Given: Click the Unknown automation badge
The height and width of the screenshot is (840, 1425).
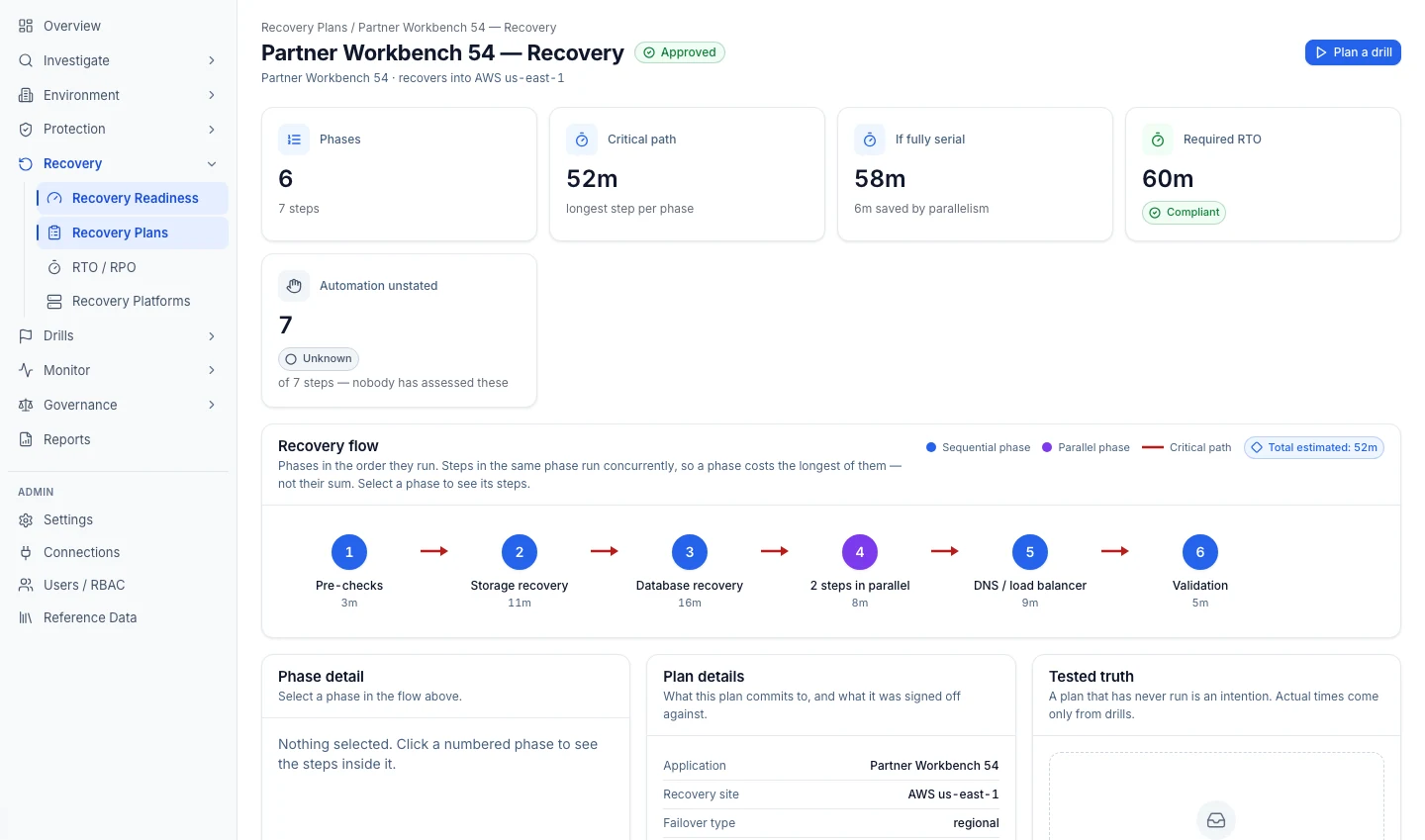Looking at the screenshot, I should click(319, 359).
